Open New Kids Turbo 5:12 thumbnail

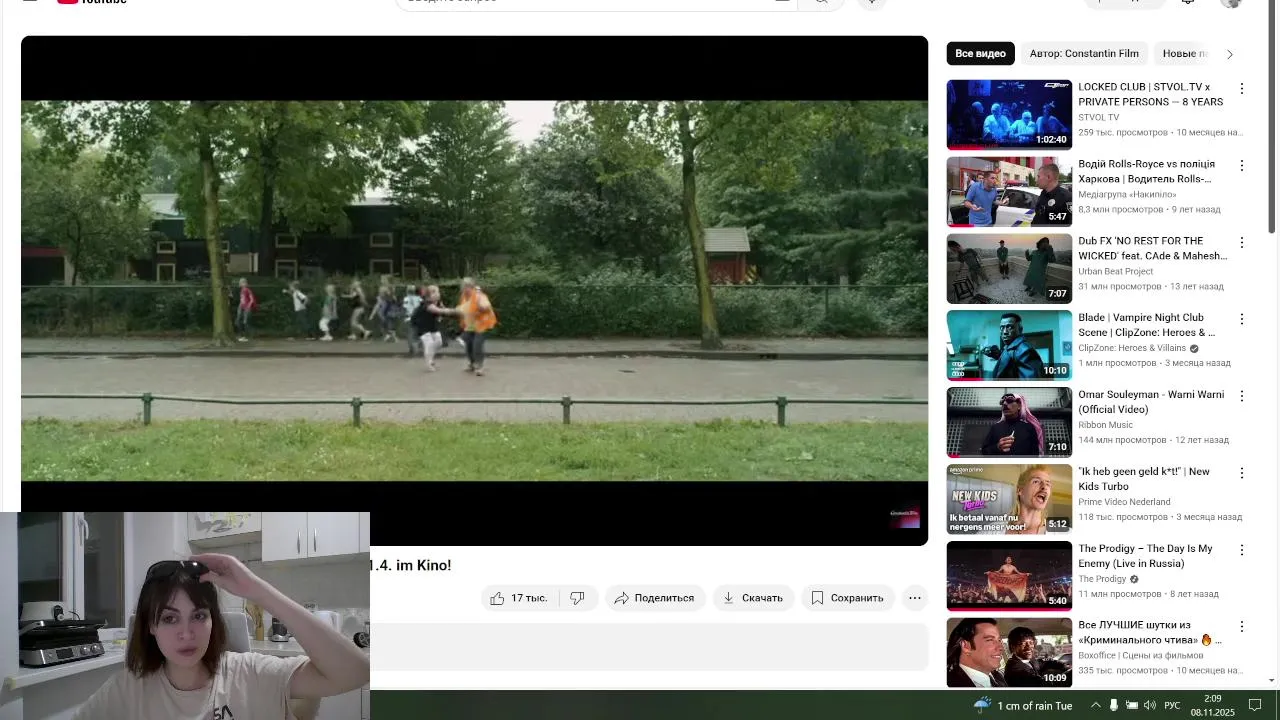pyautogui.click(x=1009, y=499)
